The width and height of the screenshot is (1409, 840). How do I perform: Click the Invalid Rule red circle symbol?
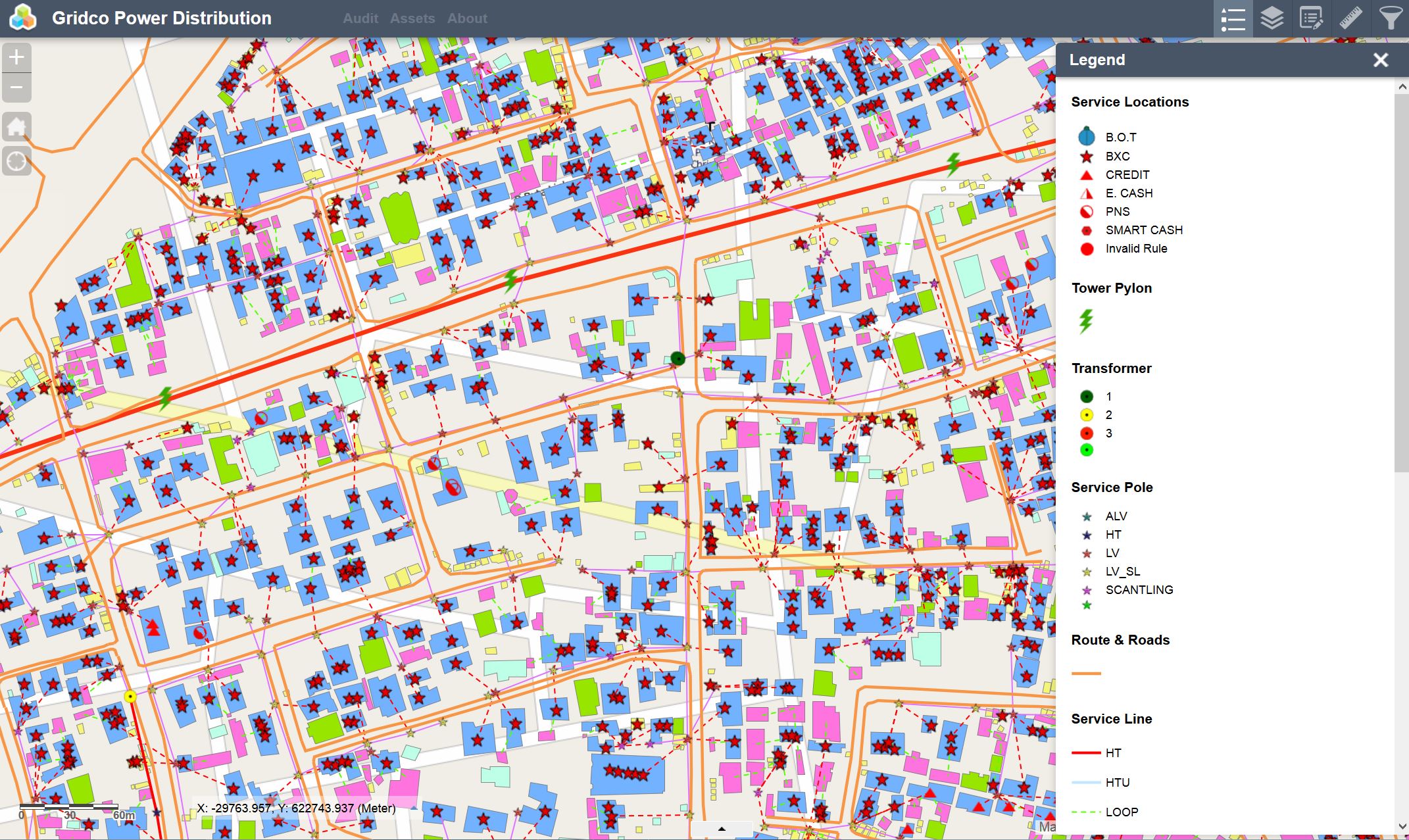(1087, 249)
